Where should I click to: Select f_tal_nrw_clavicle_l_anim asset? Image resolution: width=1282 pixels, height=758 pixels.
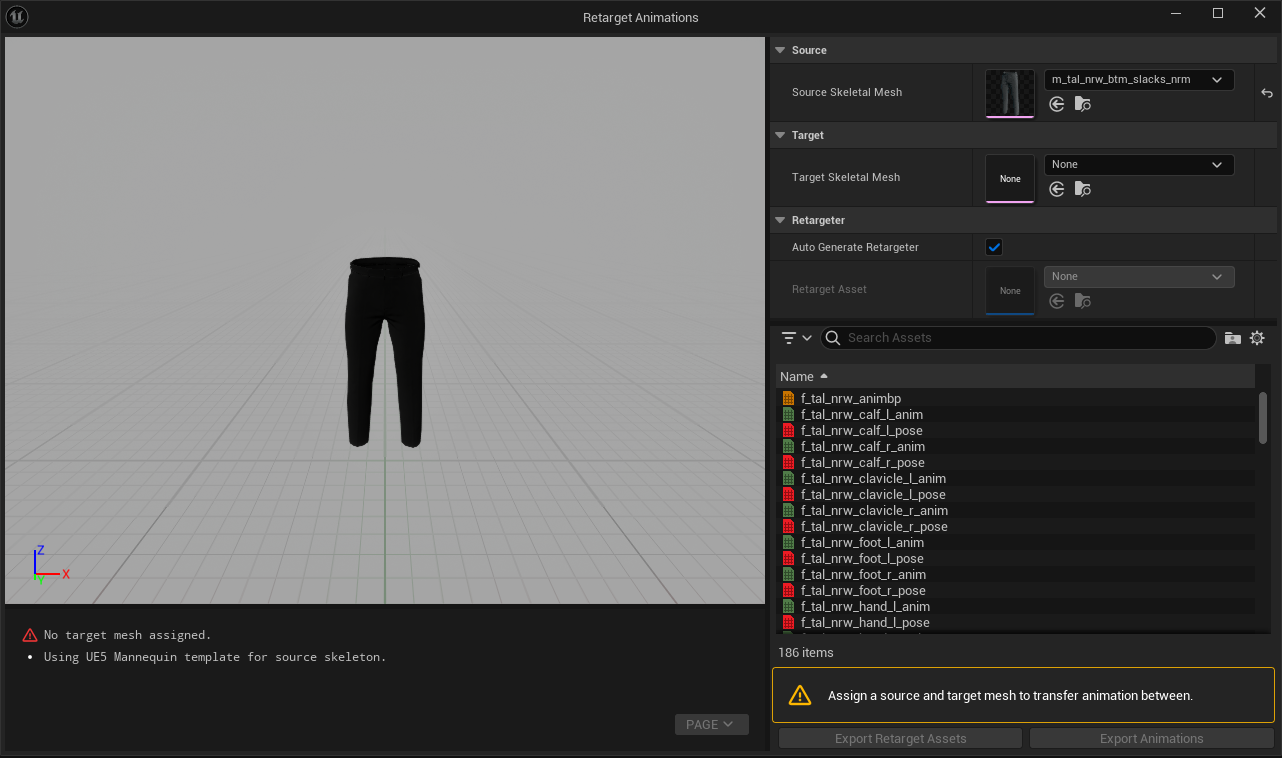click(1015, 479)
